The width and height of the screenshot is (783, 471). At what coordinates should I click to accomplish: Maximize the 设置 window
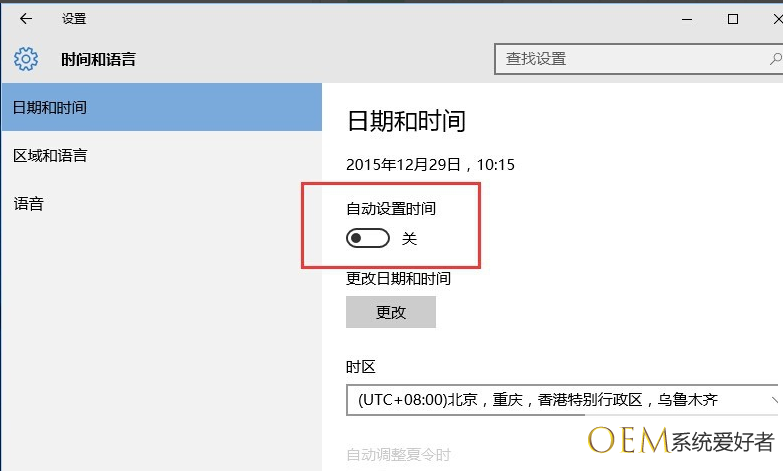[x=733, y=18]
